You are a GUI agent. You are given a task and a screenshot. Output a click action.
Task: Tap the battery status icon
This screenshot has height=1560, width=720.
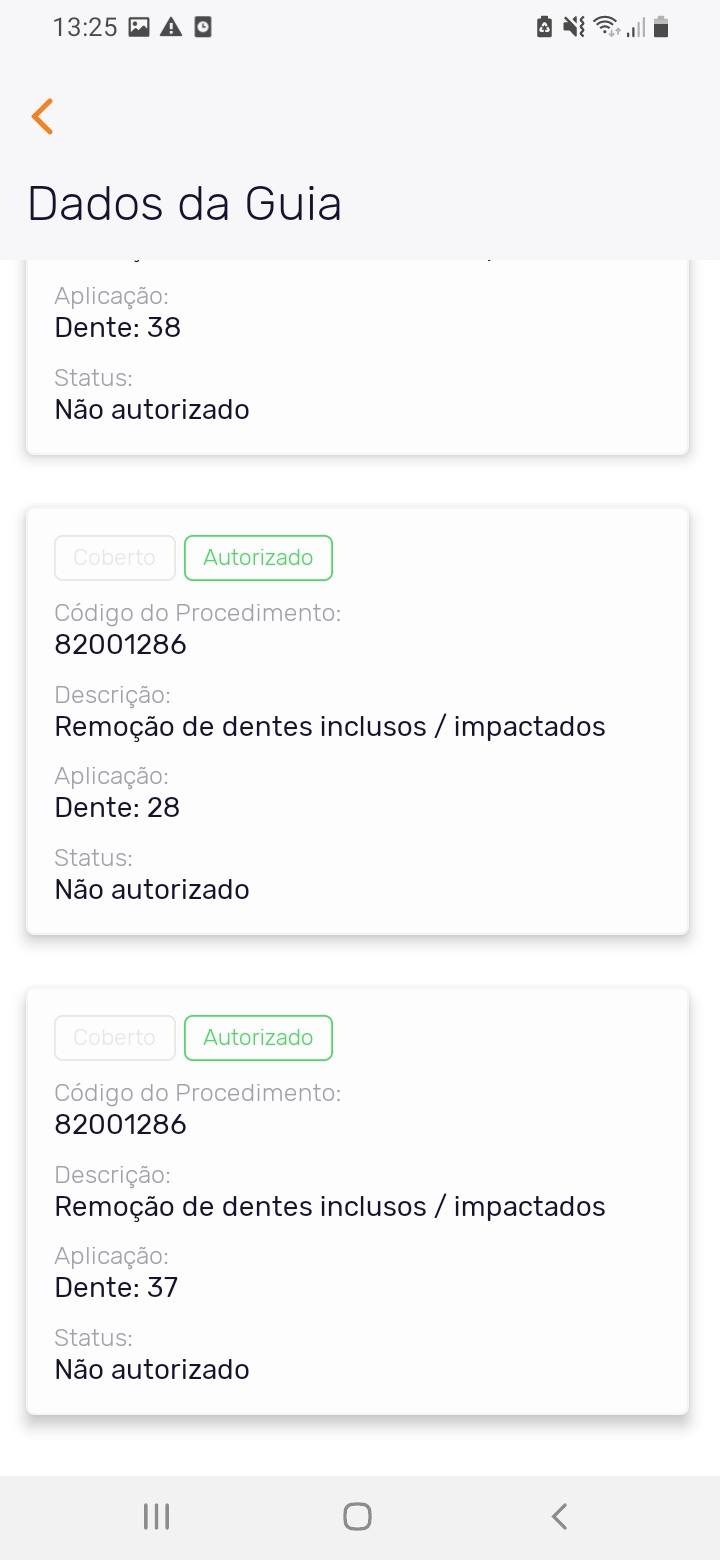[660, 28]
